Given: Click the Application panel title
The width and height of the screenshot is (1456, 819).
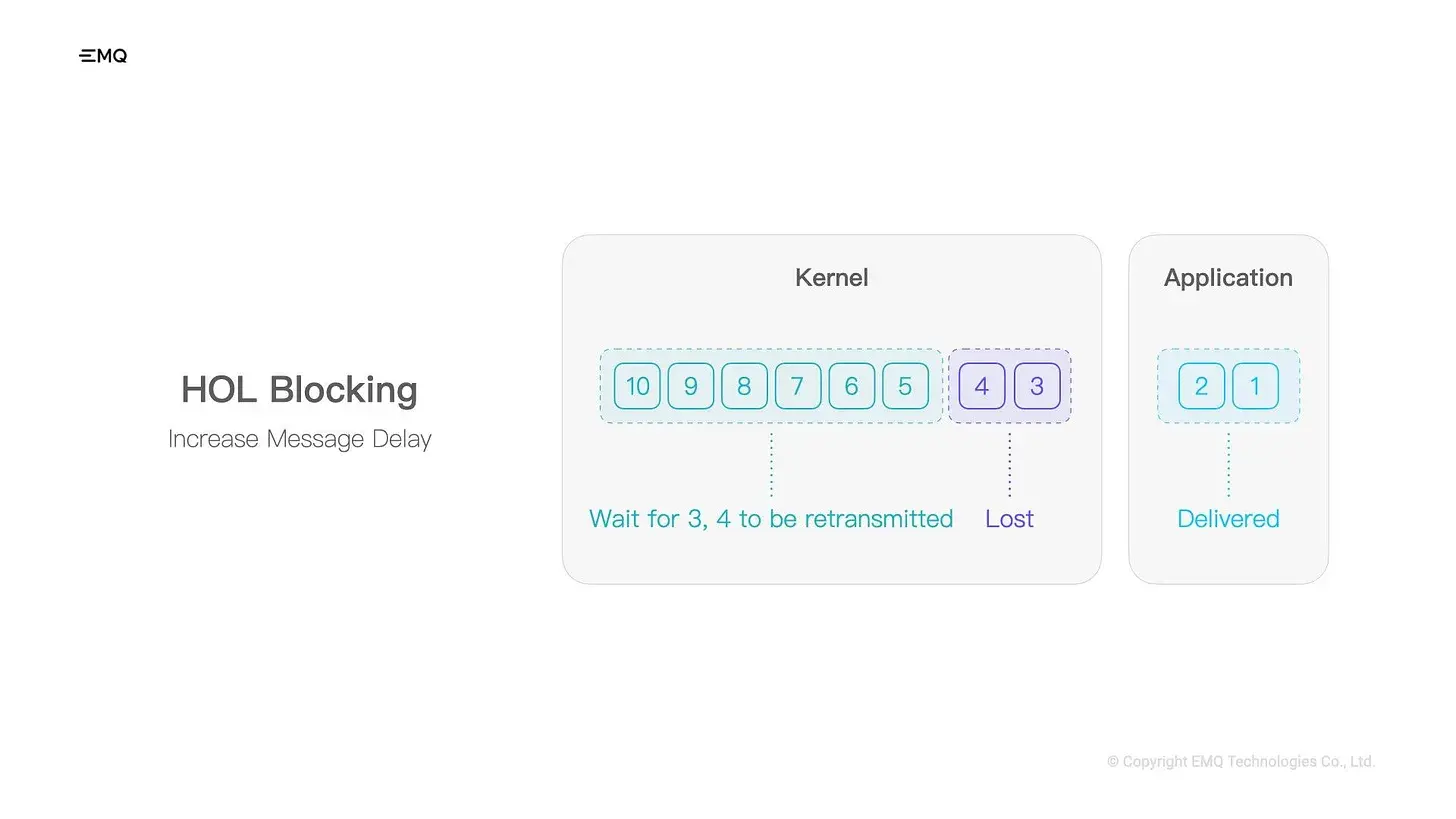Looking at the screenshot, I should click(1228, 278).
